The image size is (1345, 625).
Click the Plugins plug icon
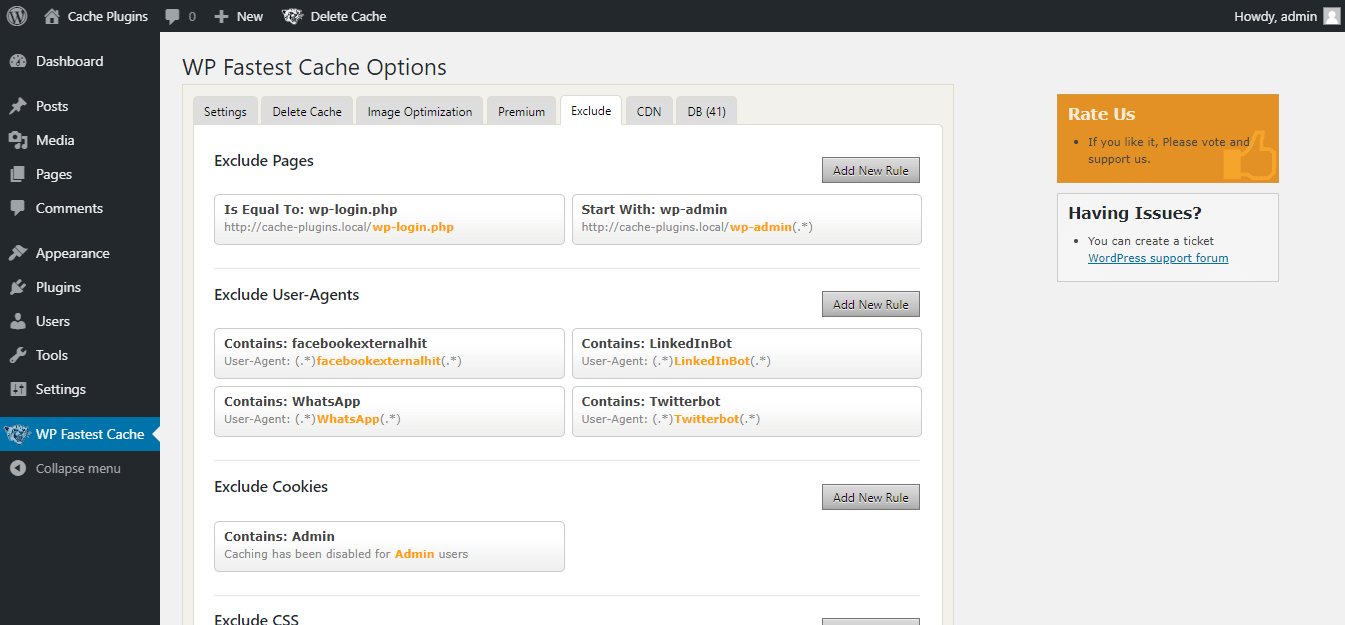18,287
